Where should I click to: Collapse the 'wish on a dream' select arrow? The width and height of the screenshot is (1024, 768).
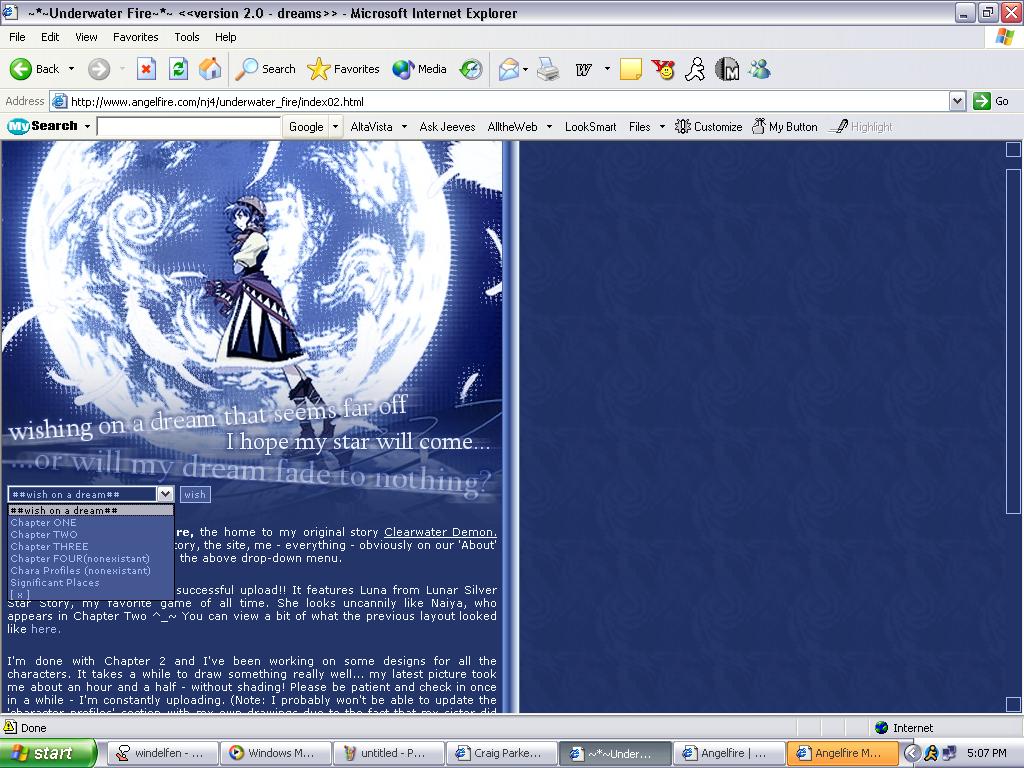coord(165,494)
